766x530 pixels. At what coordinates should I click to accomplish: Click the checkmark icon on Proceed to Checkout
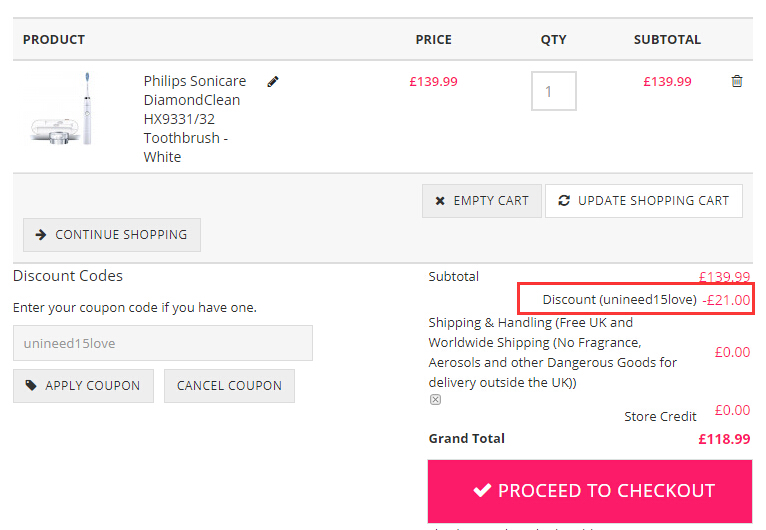point(482,490)
